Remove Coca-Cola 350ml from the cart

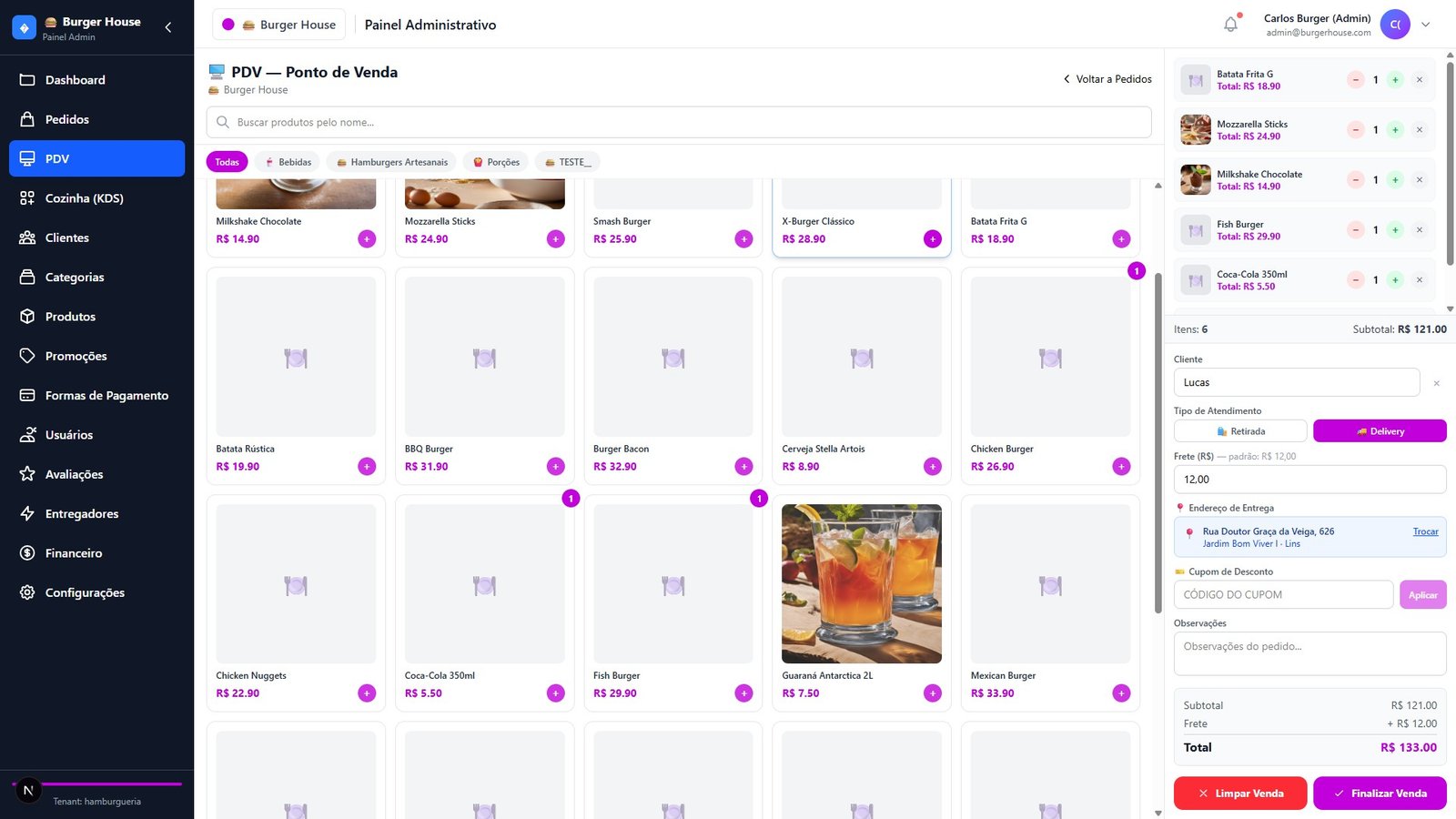coord(1420,280)
